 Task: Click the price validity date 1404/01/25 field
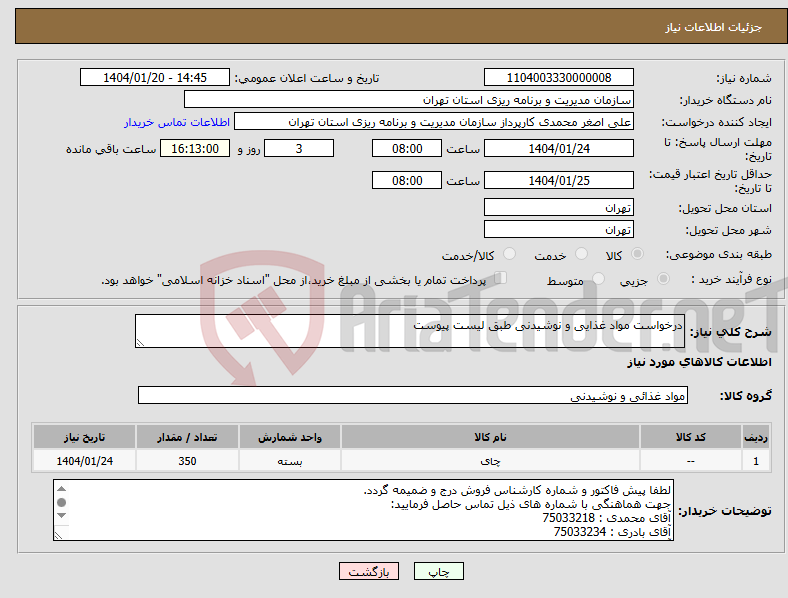[x=558, y=180]
